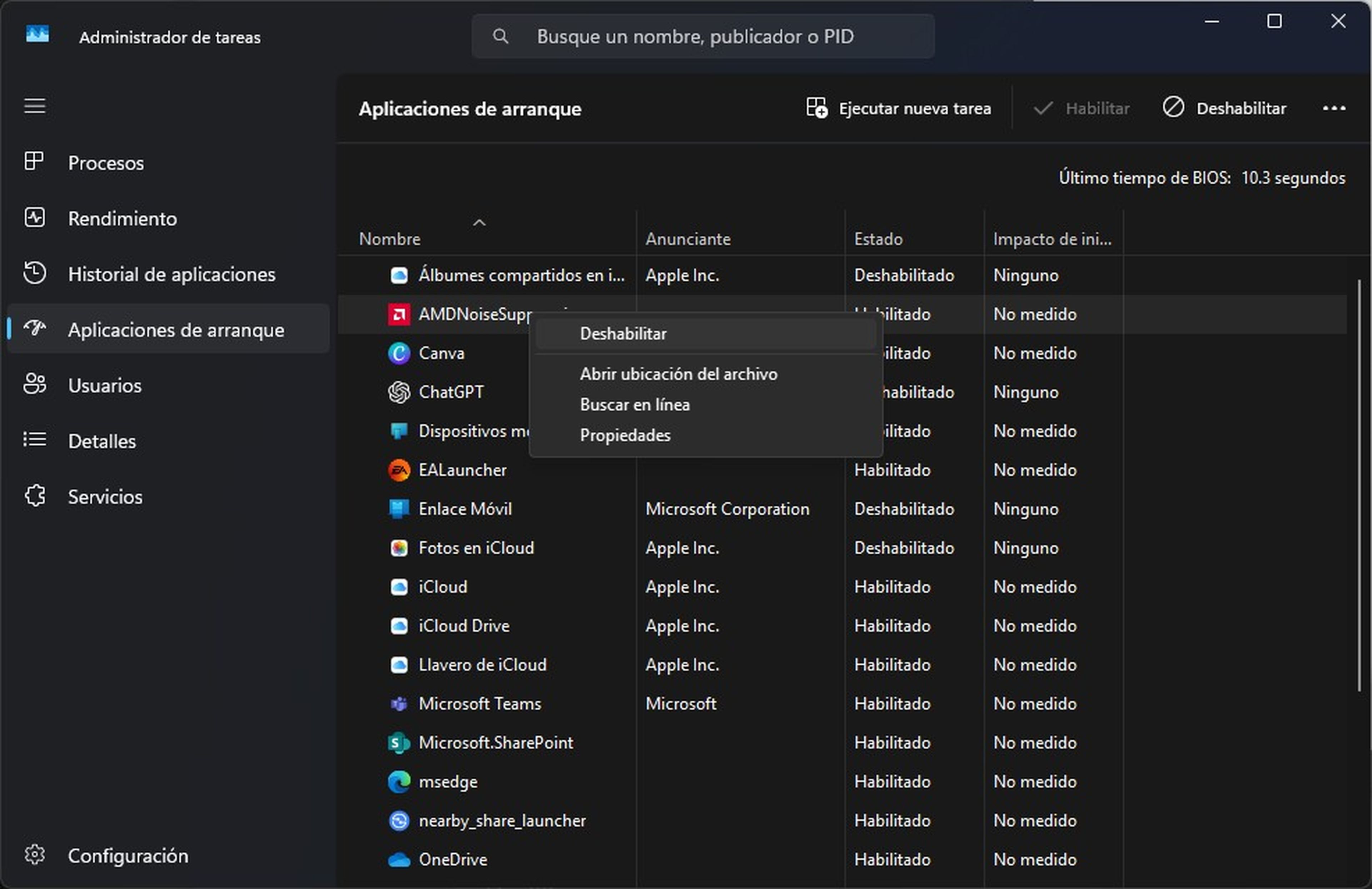Click Microsoft Corporation publisher cell
This screenshot has width=1372, height=889.
(x=727, y=509)
